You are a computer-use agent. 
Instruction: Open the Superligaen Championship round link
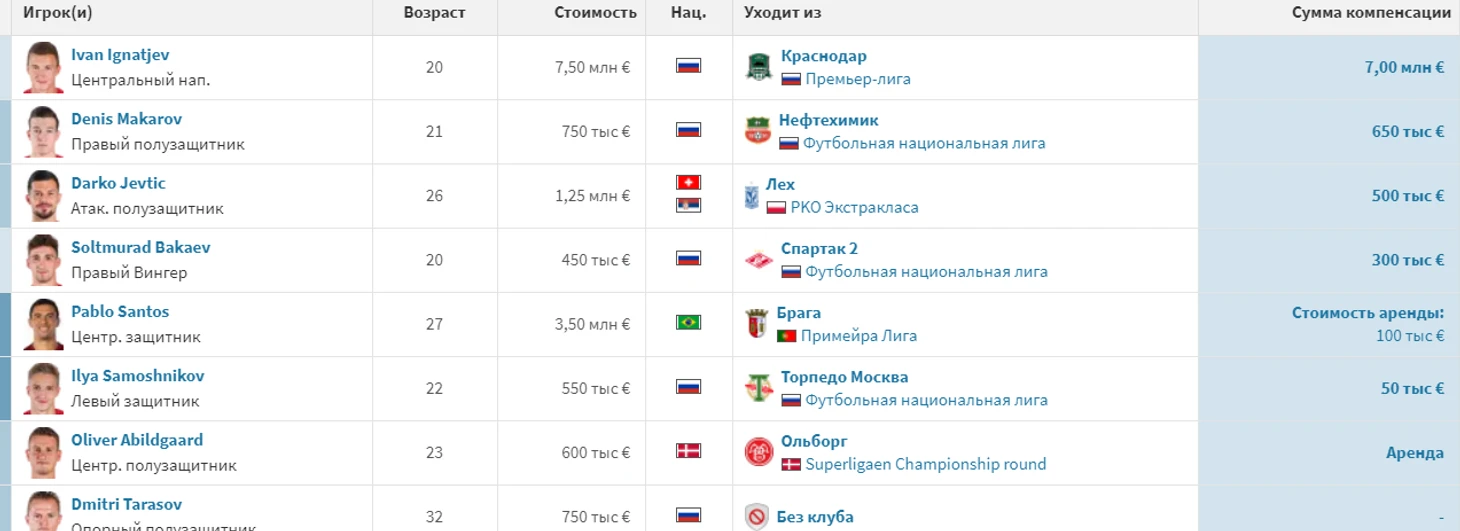click(925, 464)
